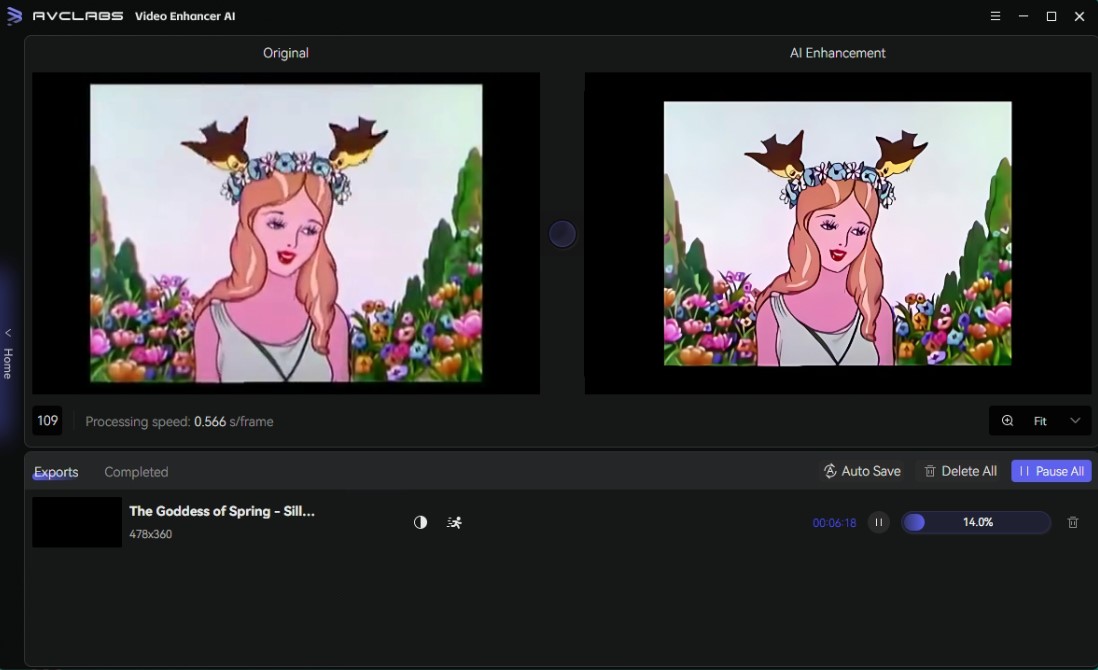Expand the Fit zoom dropdown
Screen dimensions: 1098x670
pyautogui.click(x=1075, y=421)
